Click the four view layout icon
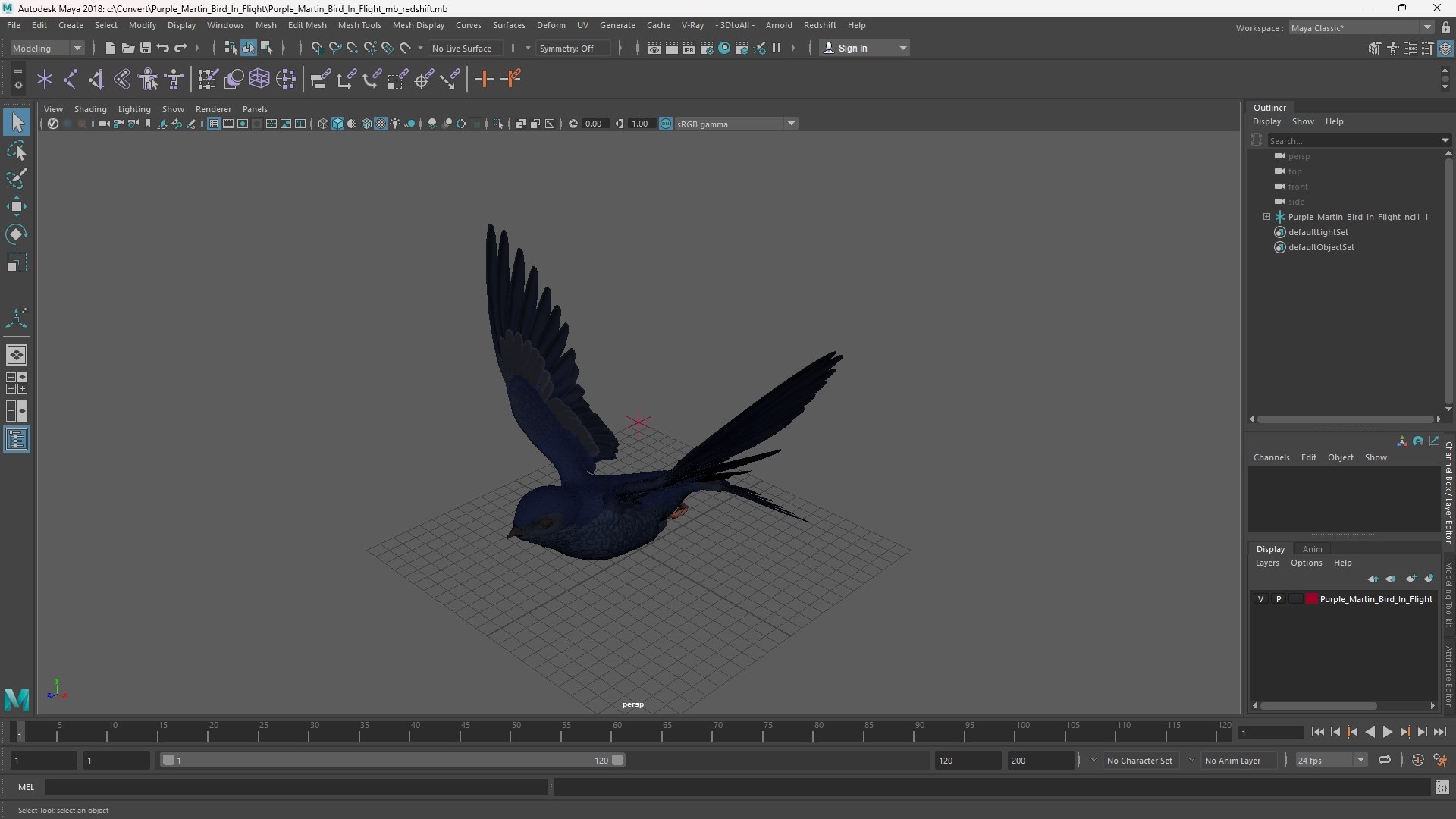 [17, 383]
